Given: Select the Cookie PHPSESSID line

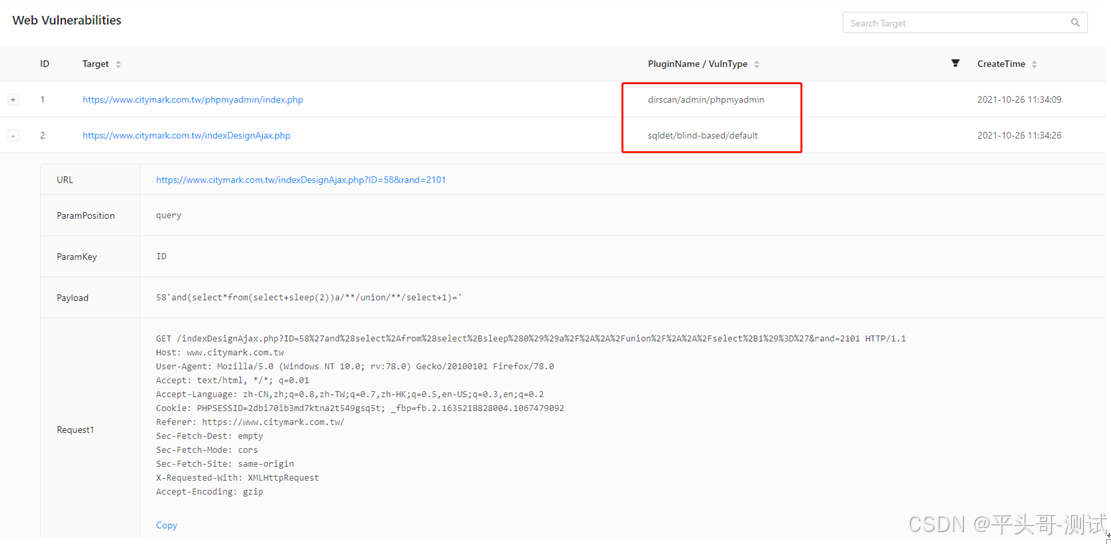Looking at the screenshot, I should coord(360,408).
